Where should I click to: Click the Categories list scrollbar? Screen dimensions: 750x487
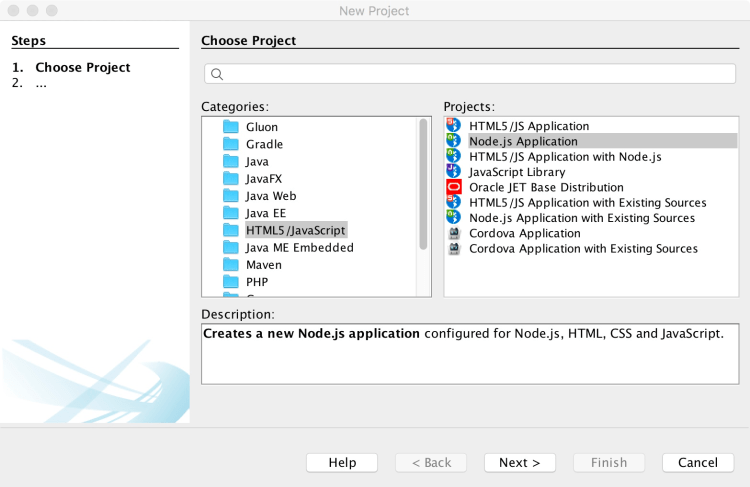(x=423, y=184)
